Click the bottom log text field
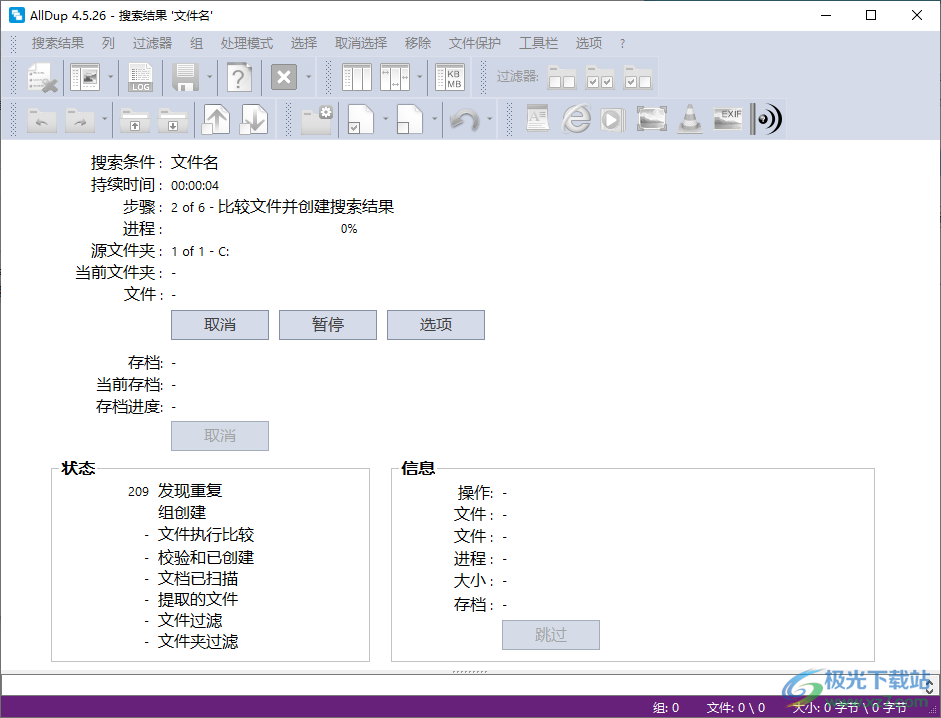Screen dimensions: 941x718 [x=461, y=684]
